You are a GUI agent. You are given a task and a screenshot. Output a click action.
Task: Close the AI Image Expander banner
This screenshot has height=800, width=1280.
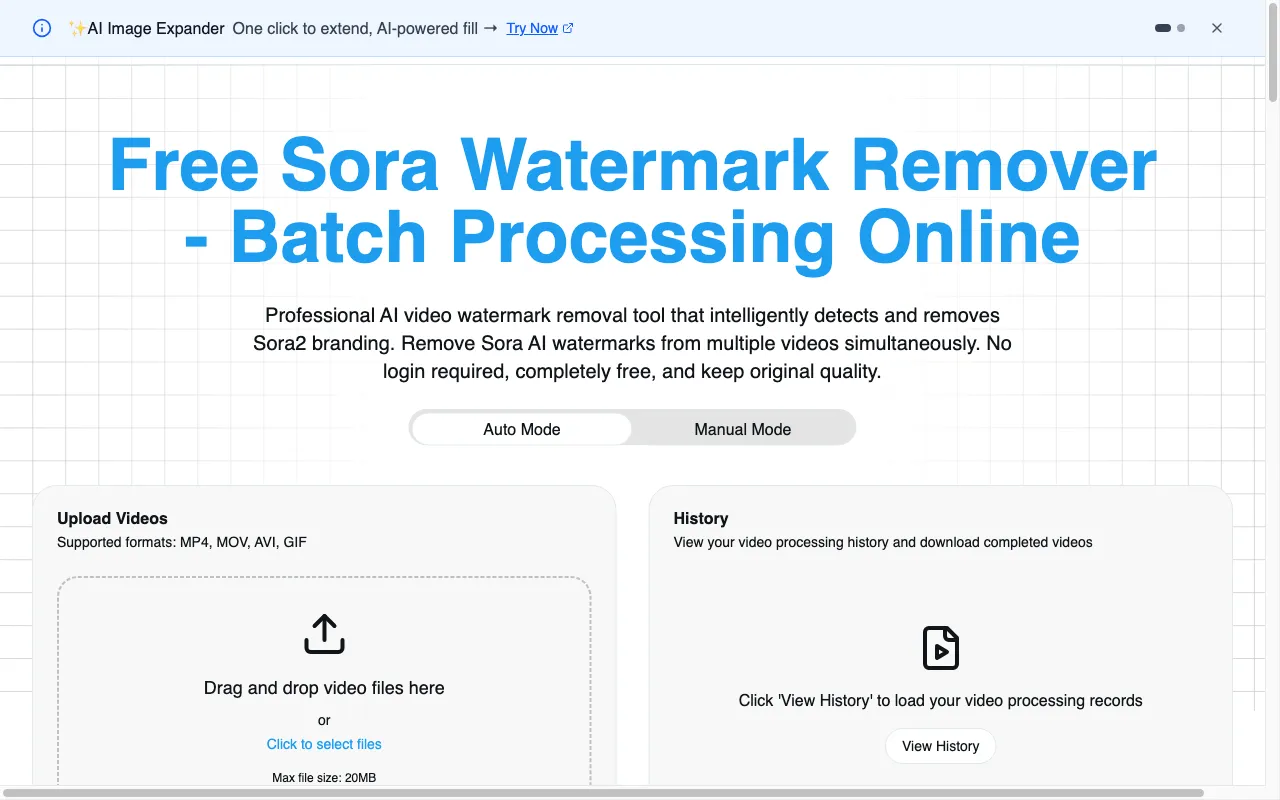pyautogui.click(x=1217, y=28)
